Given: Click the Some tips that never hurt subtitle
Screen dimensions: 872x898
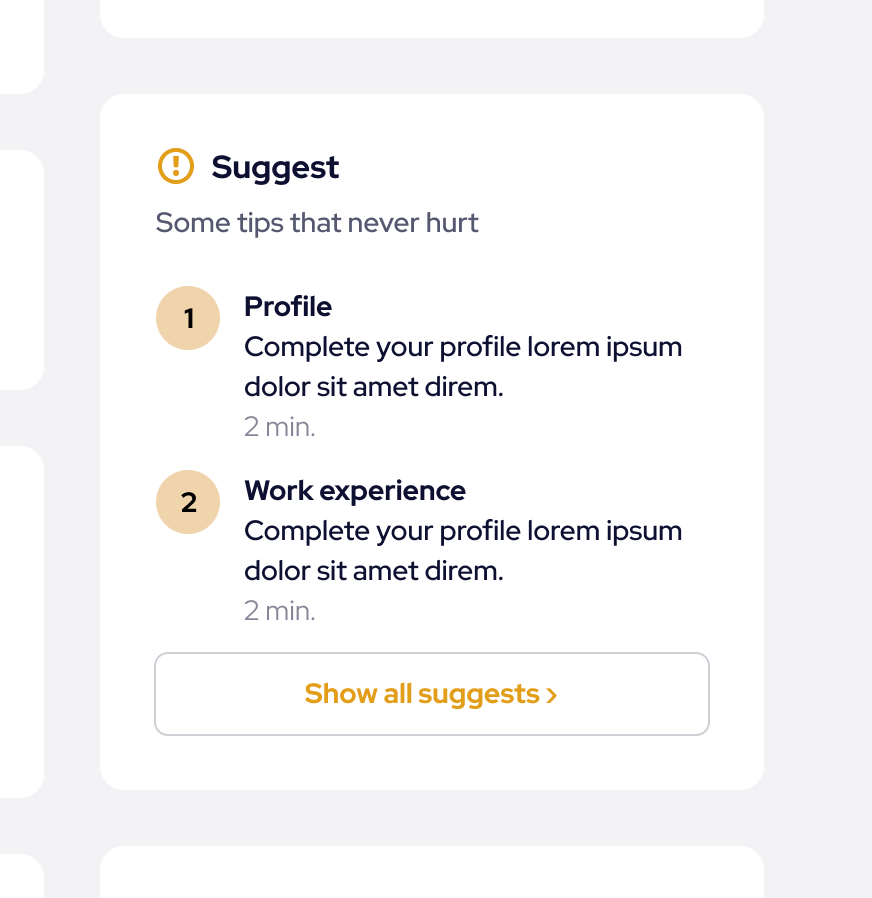Looking at the screenshot, I should pos(317,222).
